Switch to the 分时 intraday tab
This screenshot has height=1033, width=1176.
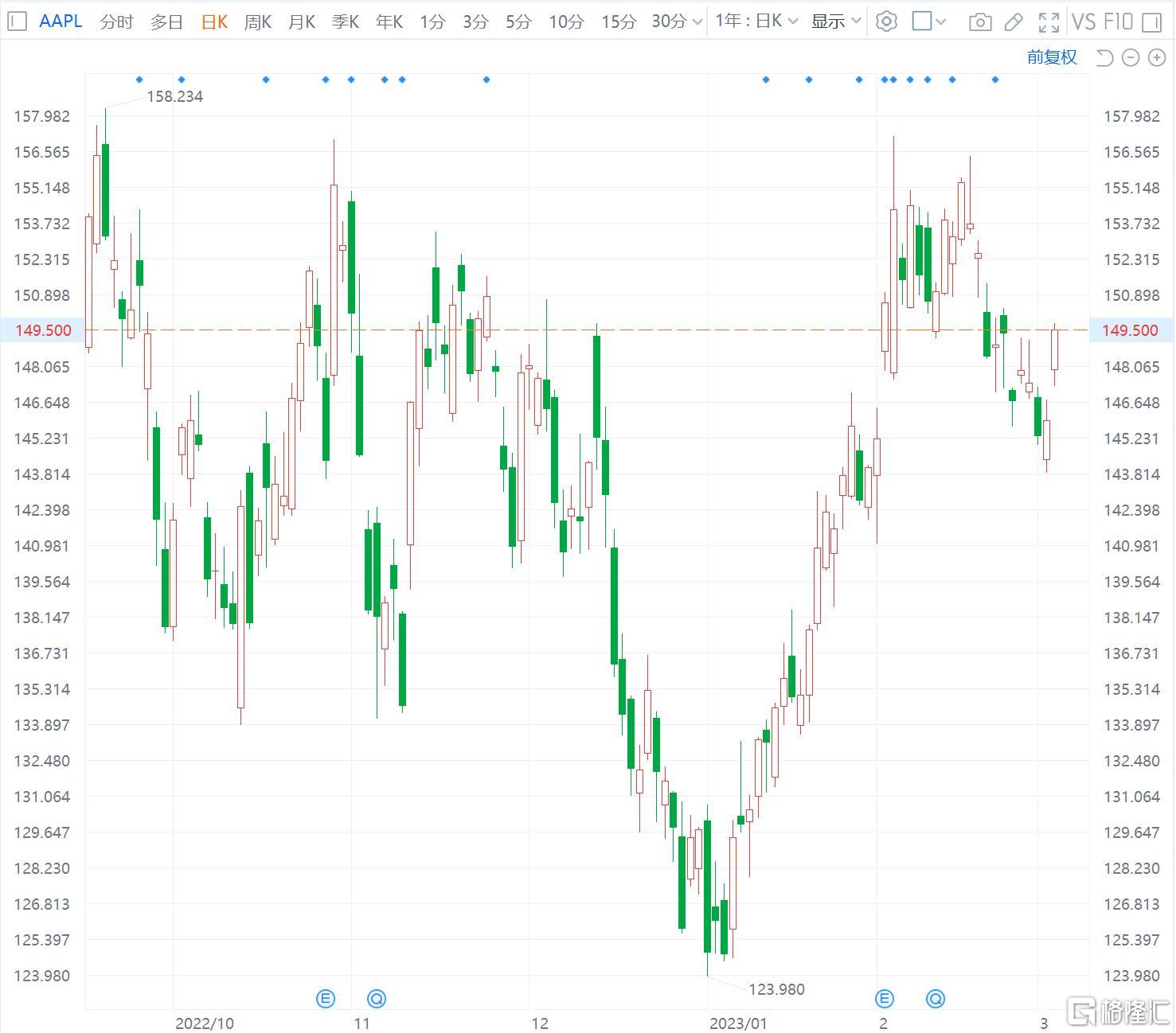116,21
